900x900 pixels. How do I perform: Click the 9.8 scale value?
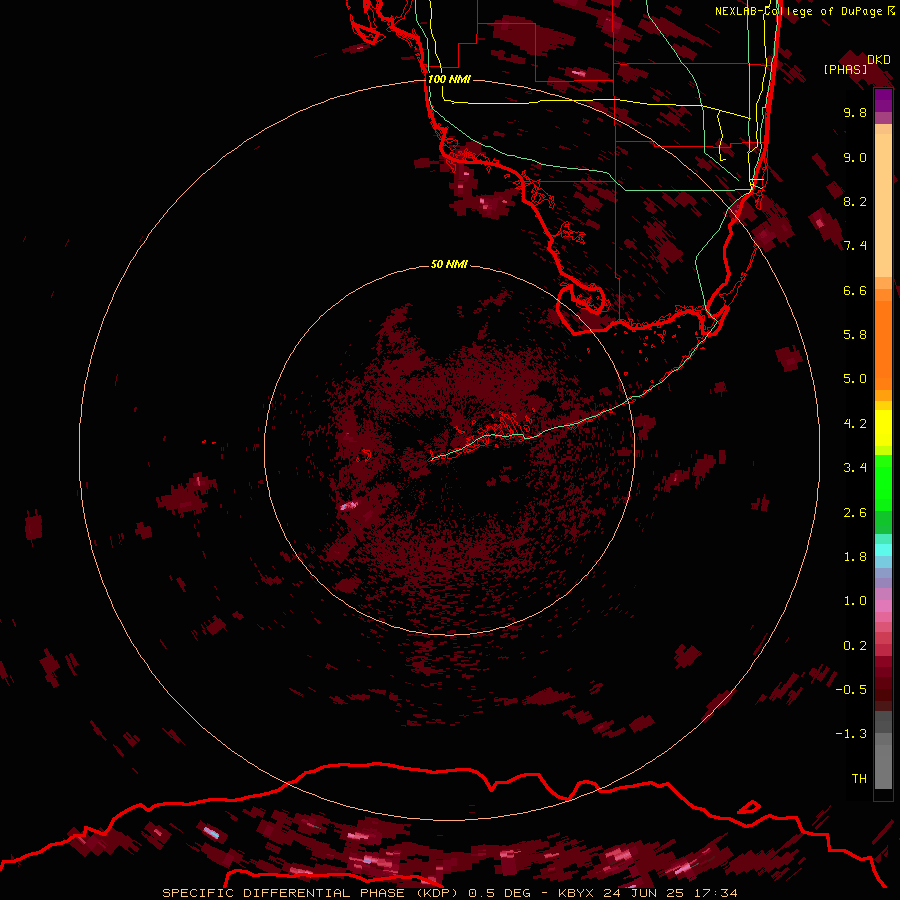pyautogui.click(x=855, y=112)
